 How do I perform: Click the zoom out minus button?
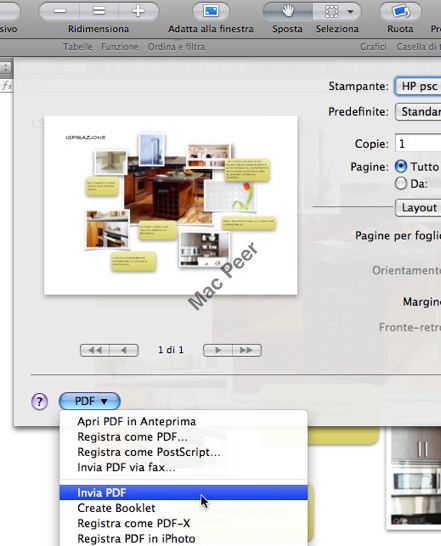click(x=60, y=11)
